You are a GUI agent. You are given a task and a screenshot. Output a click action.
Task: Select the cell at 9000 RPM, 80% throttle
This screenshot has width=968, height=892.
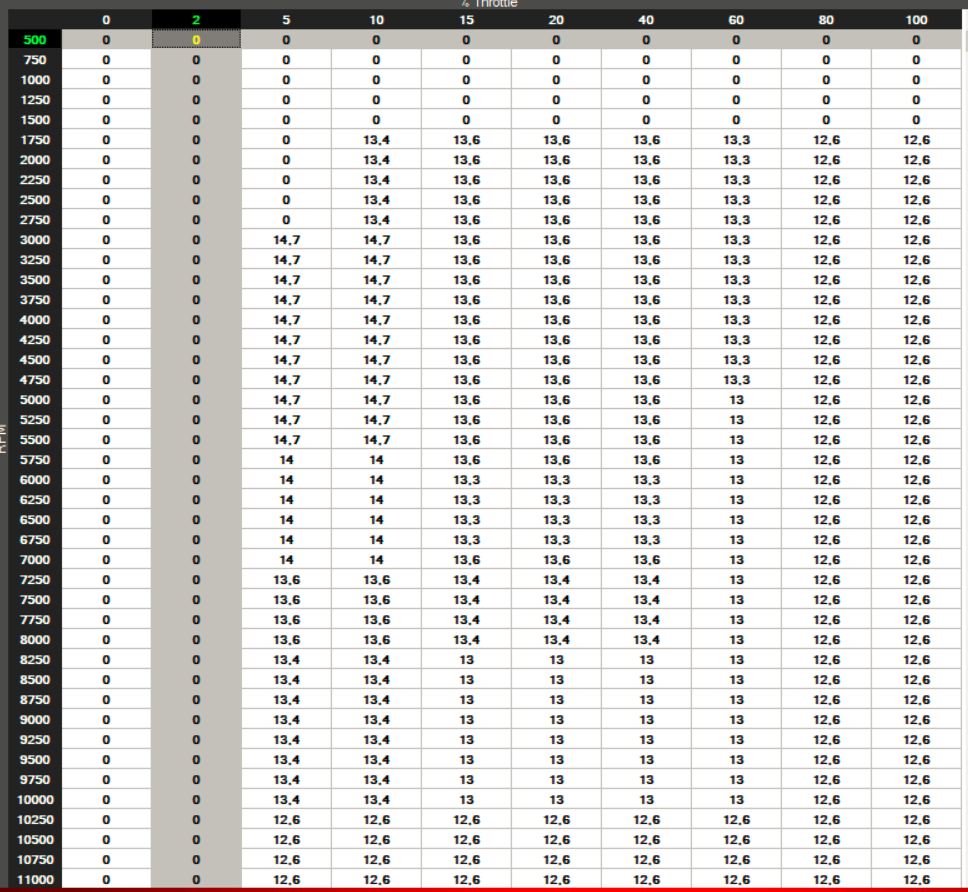click(x=826, y=720)
